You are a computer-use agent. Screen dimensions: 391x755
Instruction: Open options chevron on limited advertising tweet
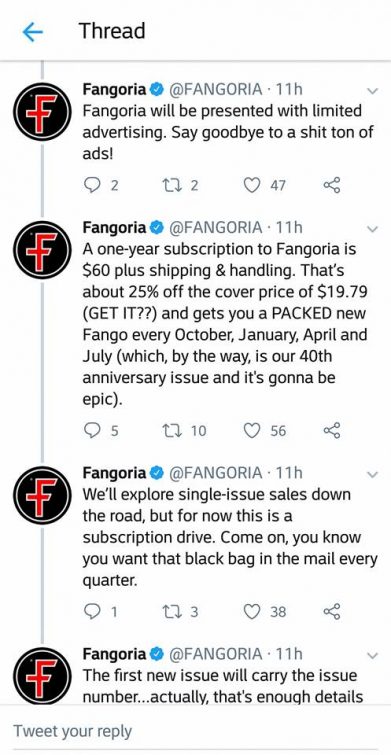(372, 91)
